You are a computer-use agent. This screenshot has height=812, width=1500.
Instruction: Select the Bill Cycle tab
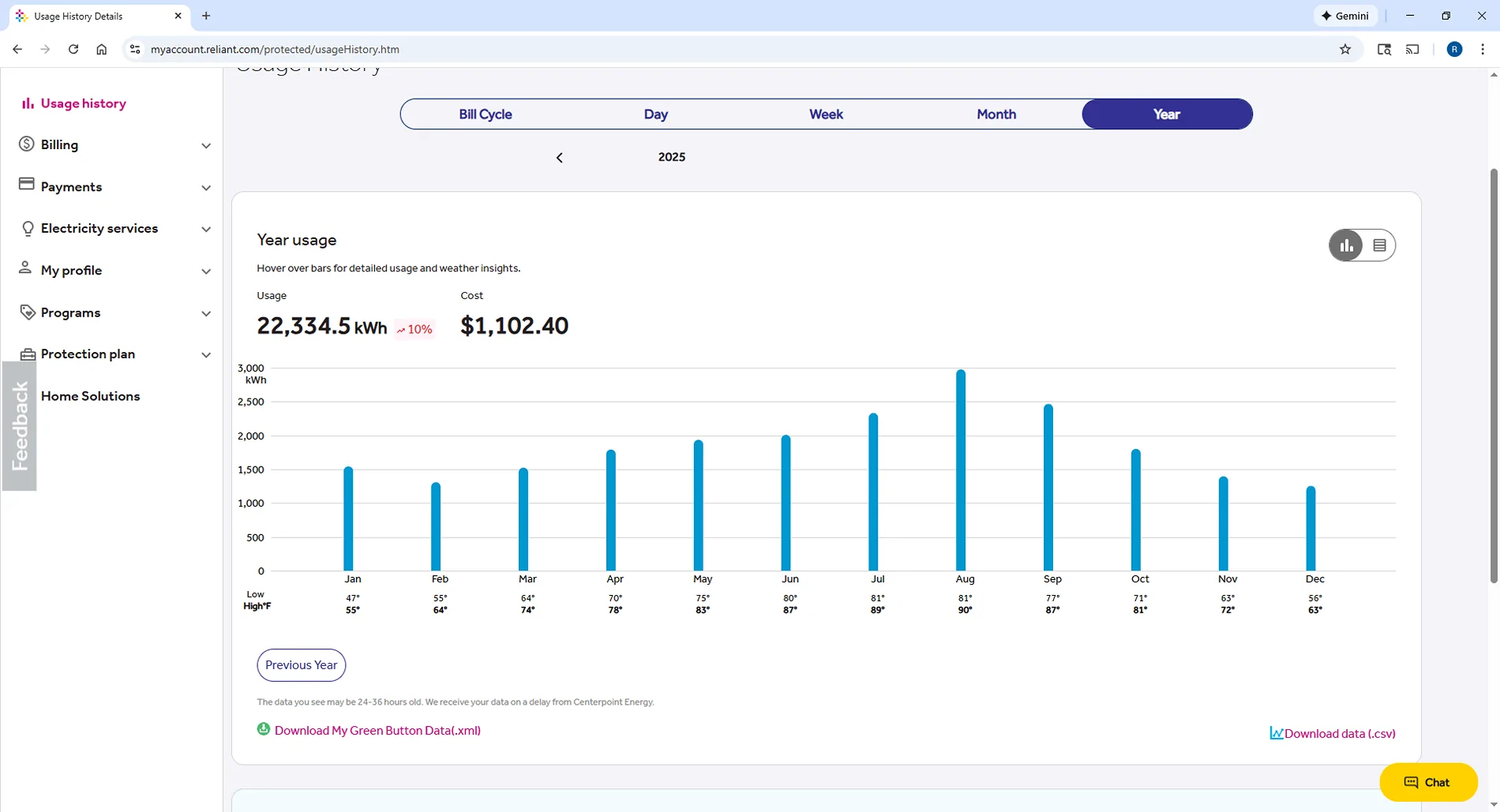(x=485, y=114)
